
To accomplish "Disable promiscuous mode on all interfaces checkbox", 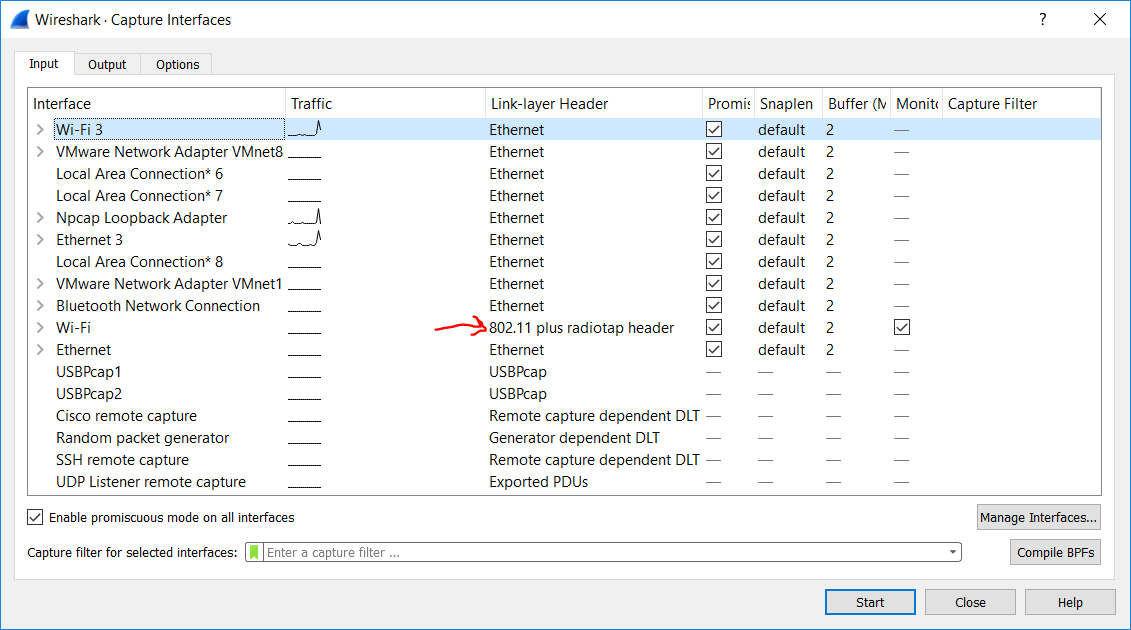I will pyautogui.click(x=36, y=518).
